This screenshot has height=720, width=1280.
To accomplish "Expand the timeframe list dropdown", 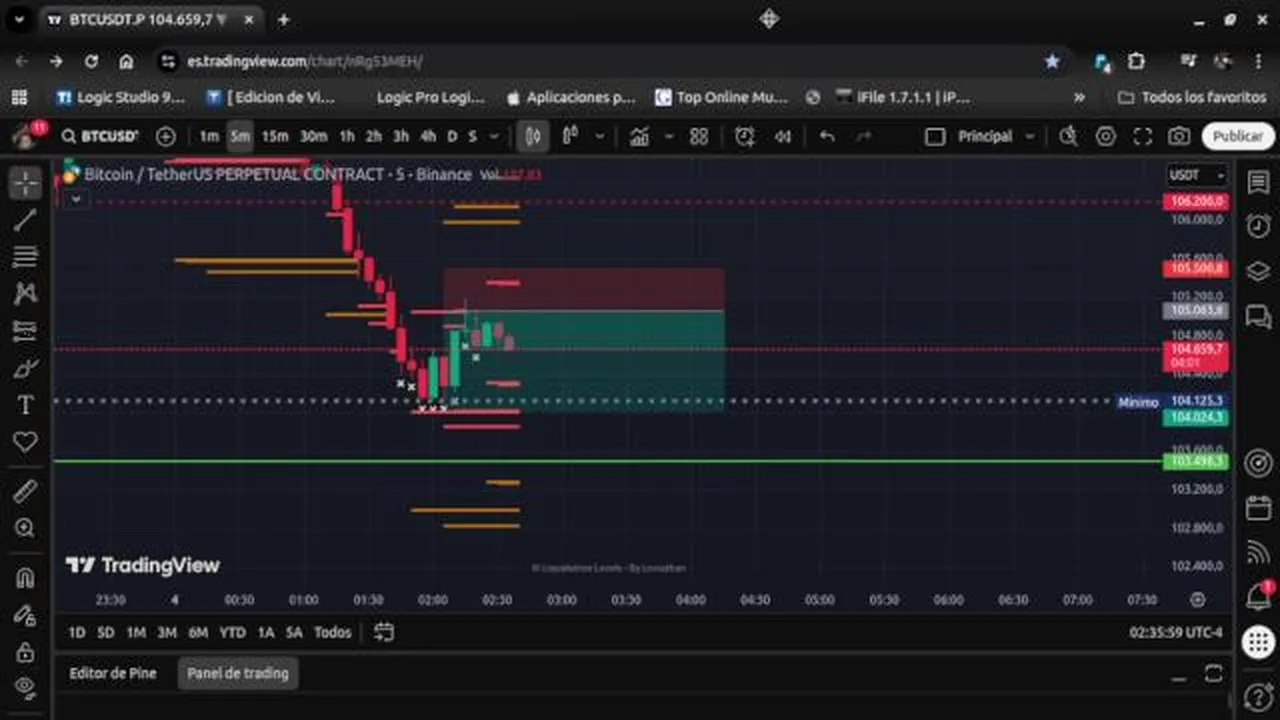I will 495,136.
